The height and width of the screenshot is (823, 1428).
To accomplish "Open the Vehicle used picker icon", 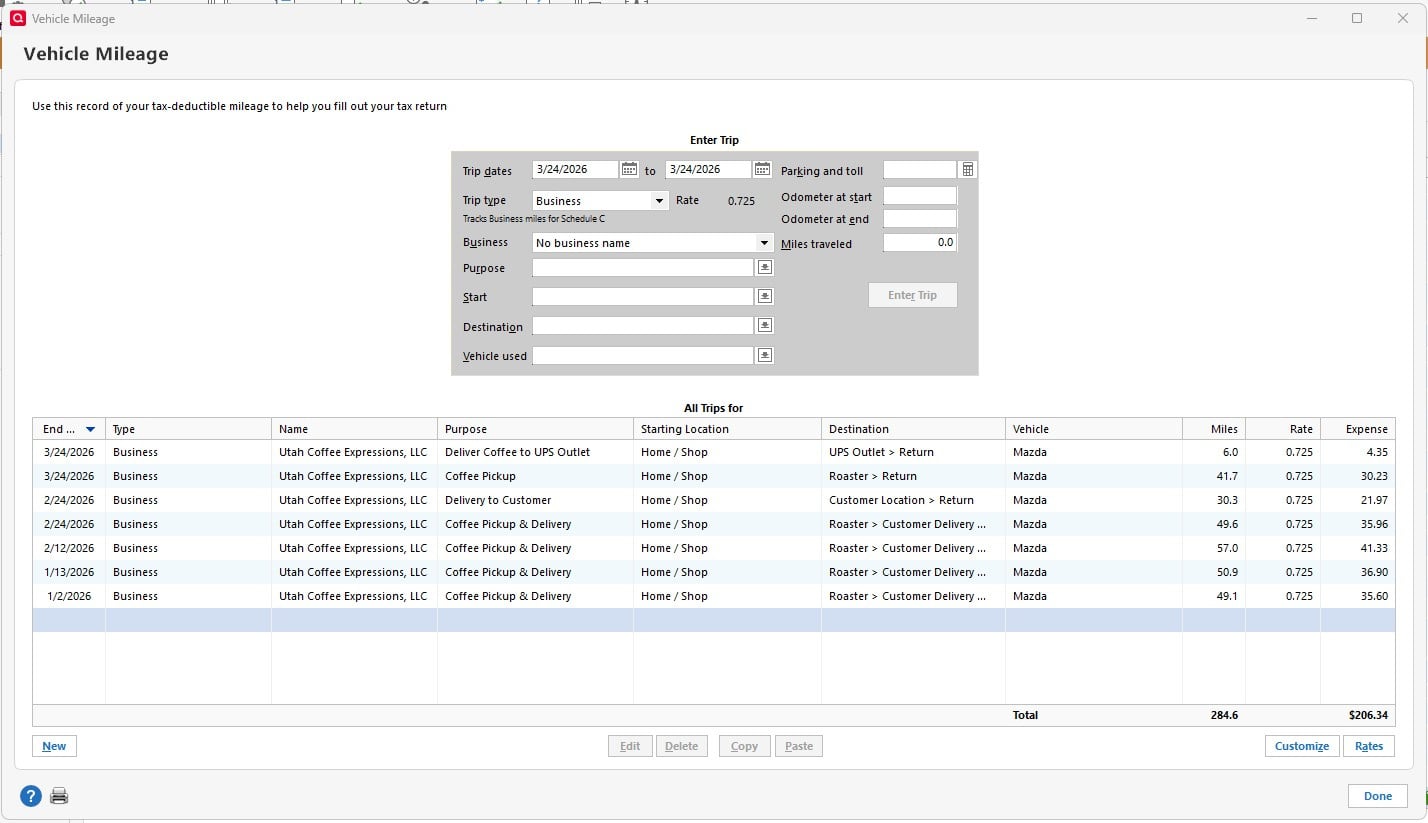I will point(764,355).
